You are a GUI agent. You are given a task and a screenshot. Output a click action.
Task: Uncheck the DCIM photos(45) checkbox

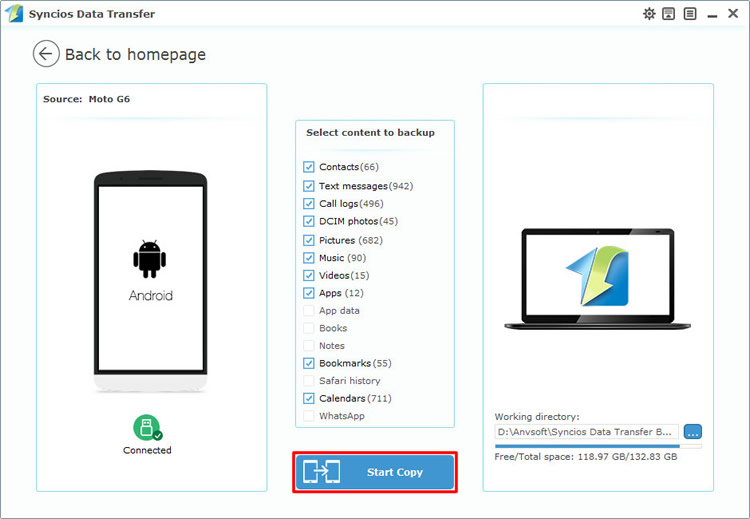pyautogui.click(x=309, y=221)
